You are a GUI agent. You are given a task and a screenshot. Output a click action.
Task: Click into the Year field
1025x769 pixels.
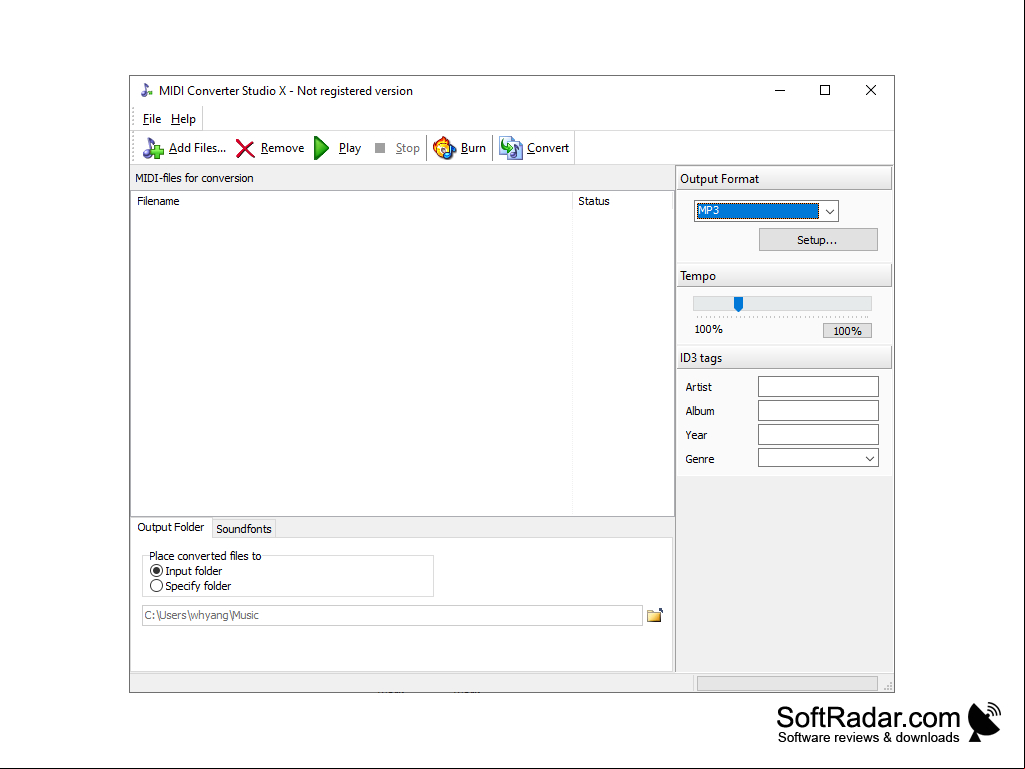click(x=818, y=435)
